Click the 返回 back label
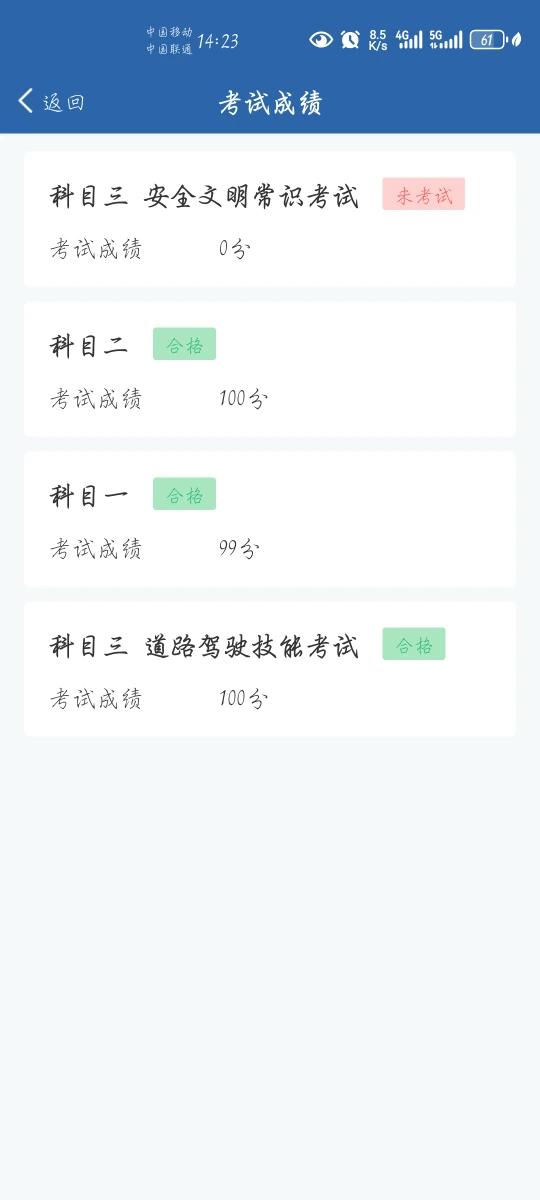 coord(64,102)
